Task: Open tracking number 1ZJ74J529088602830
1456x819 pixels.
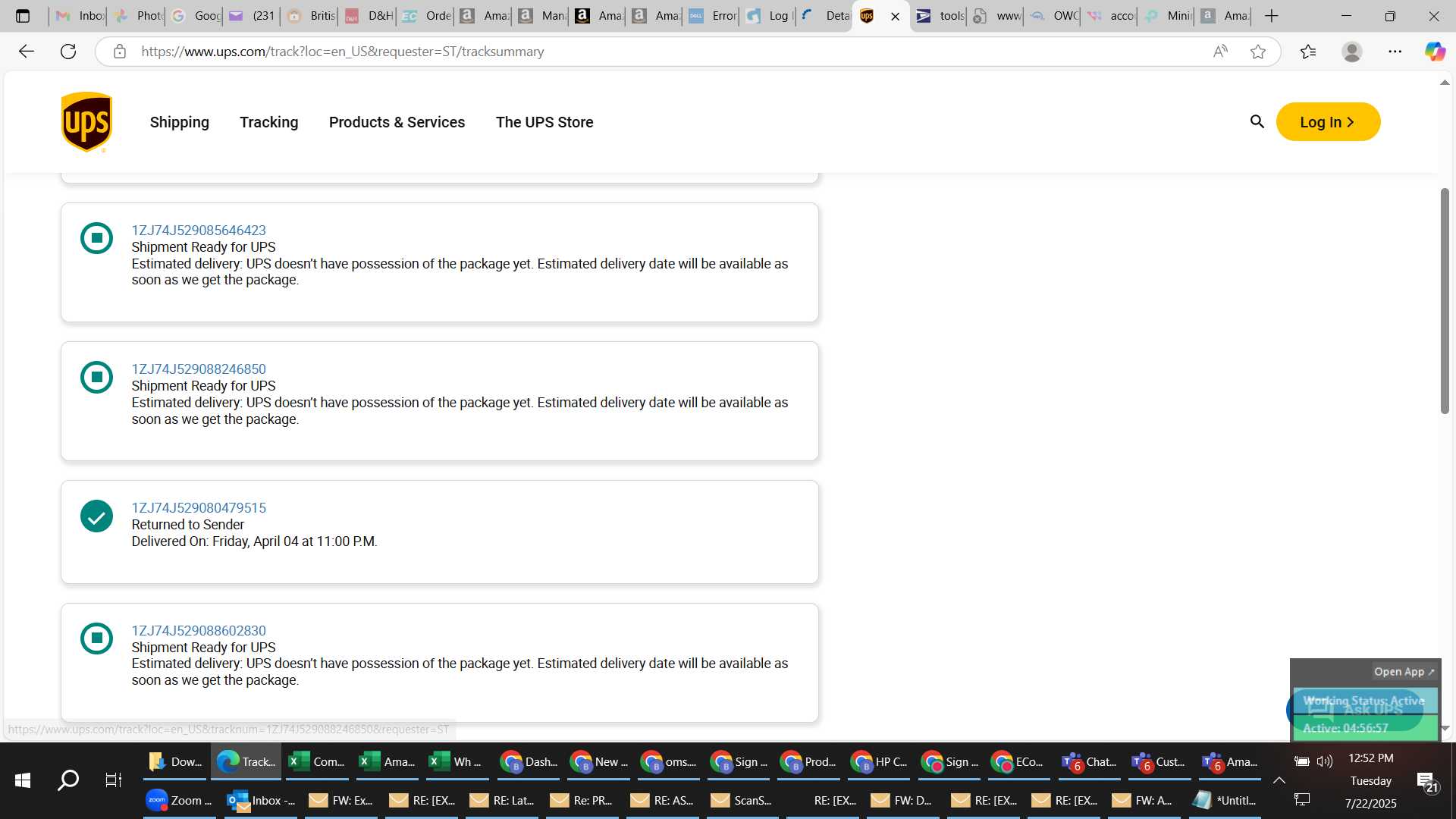Action: pyautogui.click(x=199, y=631)
